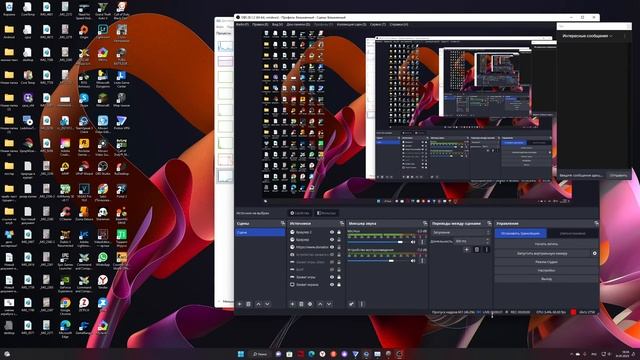Viewport: 640px width, 360px height.
Task: Click the taskbar Search box
Action: click(x=260, y=354)
